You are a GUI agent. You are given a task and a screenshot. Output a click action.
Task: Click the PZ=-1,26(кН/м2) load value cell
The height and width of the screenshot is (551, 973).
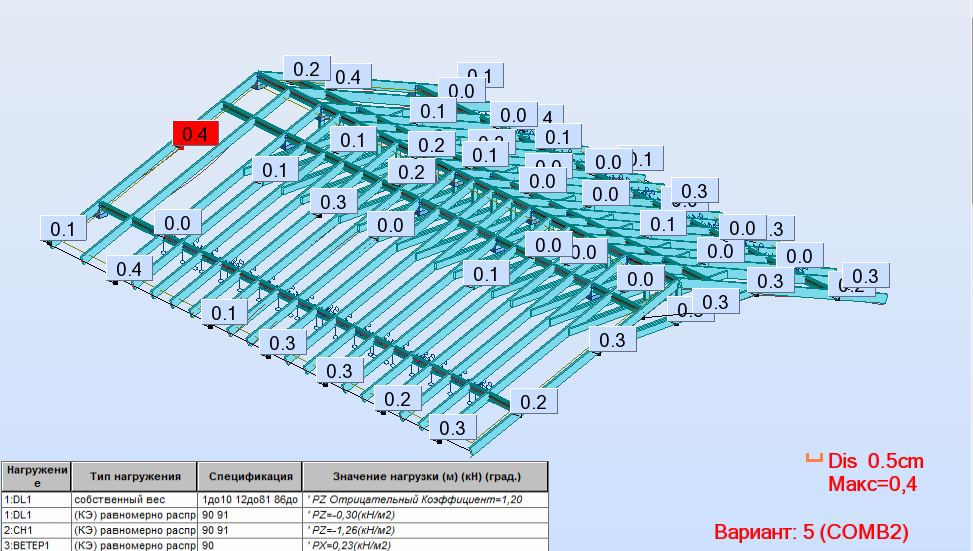point(426,530)
